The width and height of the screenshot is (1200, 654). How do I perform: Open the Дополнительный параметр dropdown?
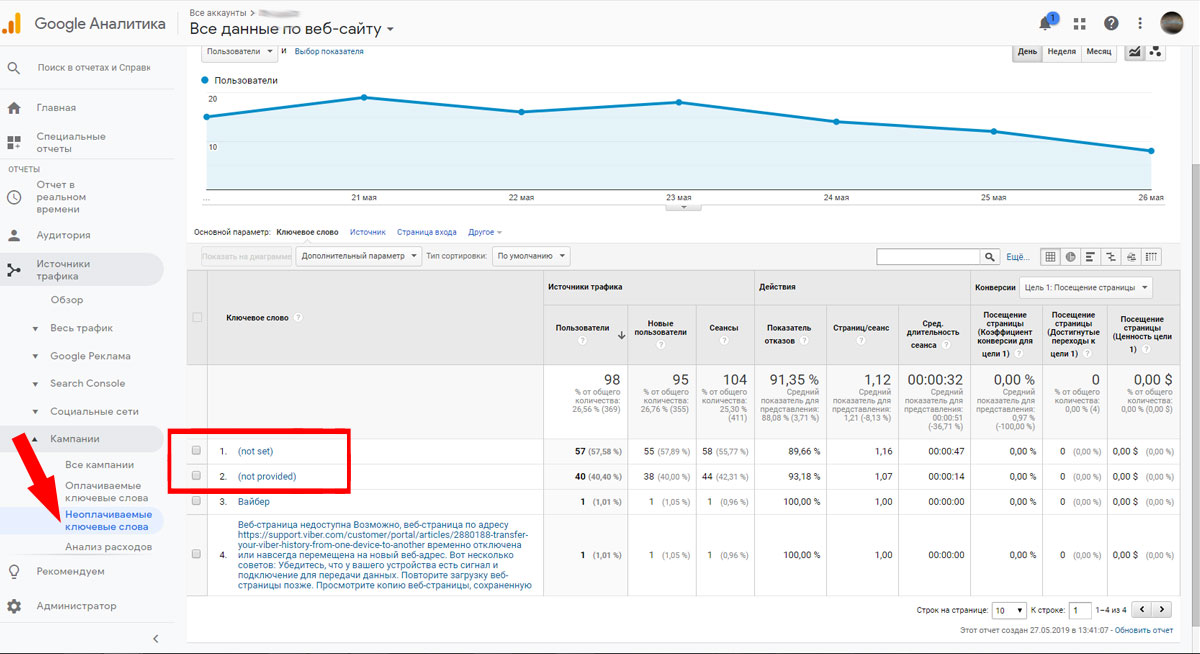358,256
